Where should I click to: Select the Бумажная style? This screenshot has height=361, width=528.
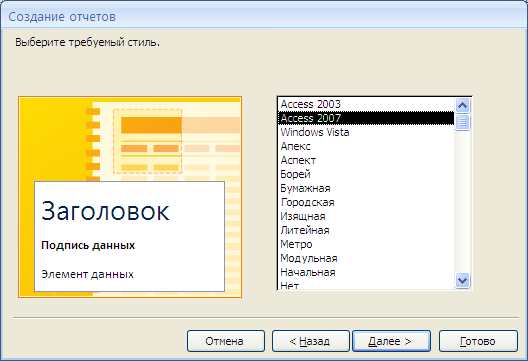click(366, 188)
